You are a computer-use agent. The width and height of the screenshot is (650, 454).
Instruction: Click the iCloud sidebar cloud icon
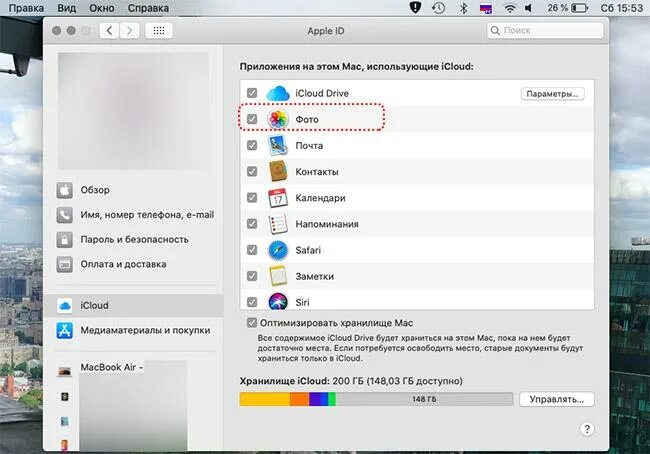tap(65, 306)
